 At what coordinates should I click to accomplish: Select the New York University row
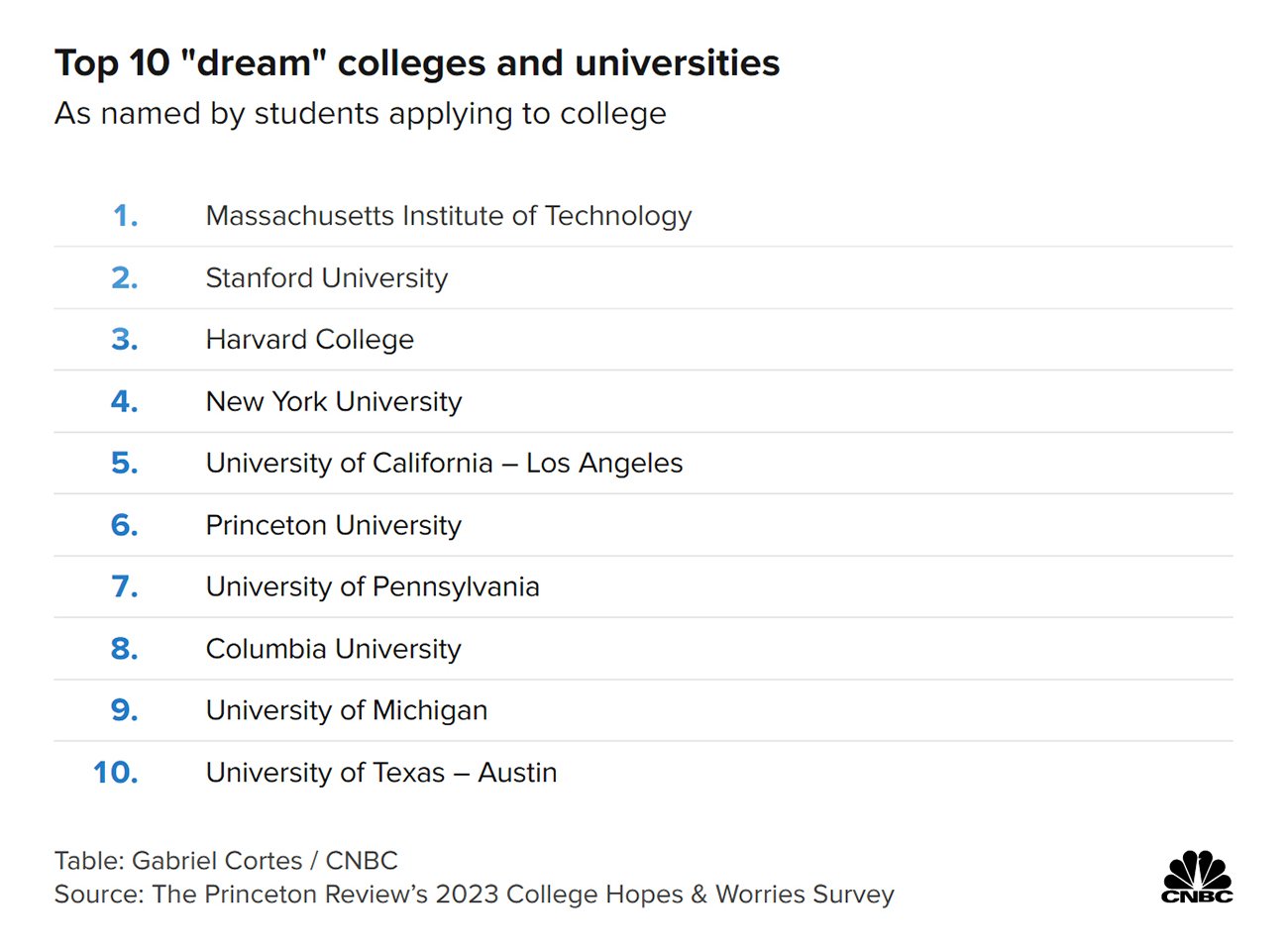click(x=333, y=401)
